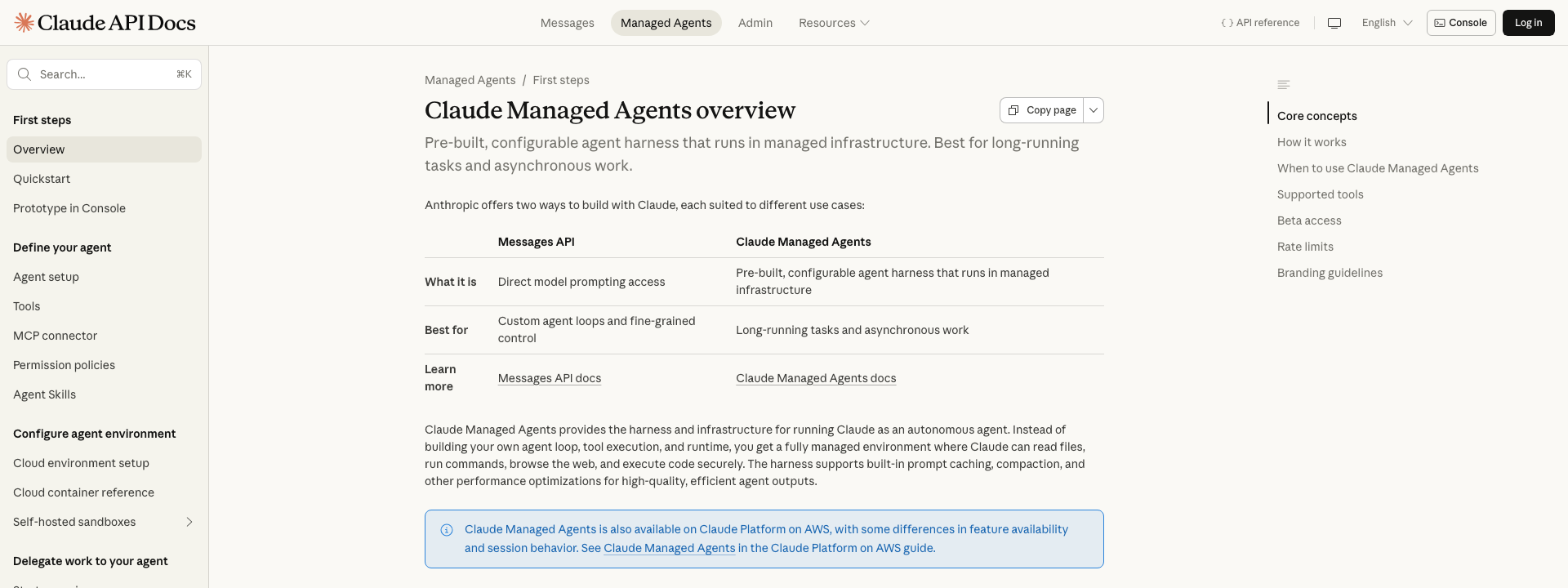
Task: Open Permission policies sidebar item
Action: point(104,365)
